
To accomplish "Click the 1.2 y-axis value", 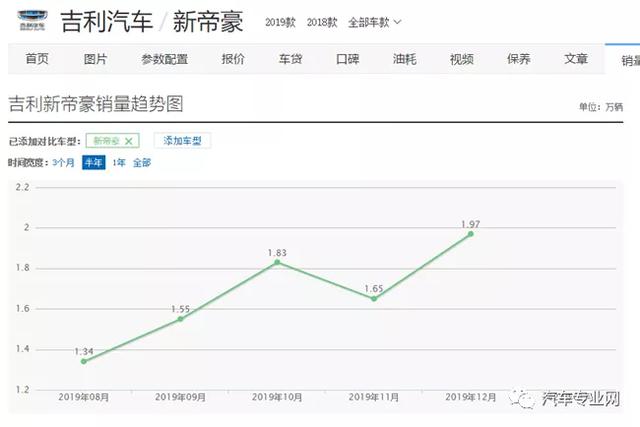I will [22, 389].
